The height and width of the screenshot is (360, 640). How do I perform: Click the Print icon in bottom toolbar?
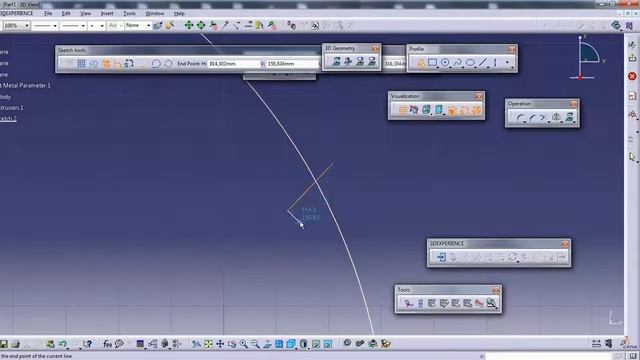click(x=16, y=344)
